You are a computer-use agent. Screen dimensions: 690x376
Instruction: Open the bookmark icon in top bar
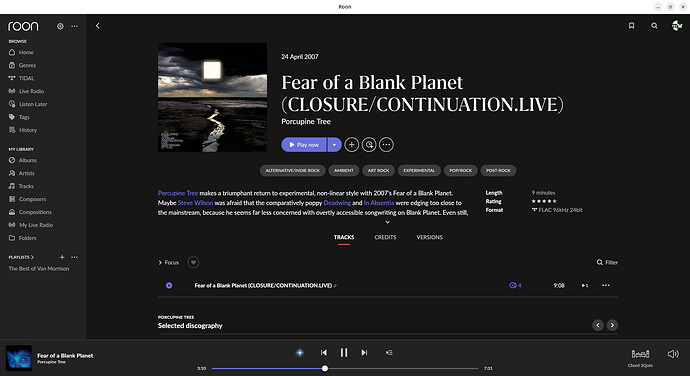click(631, 26)
